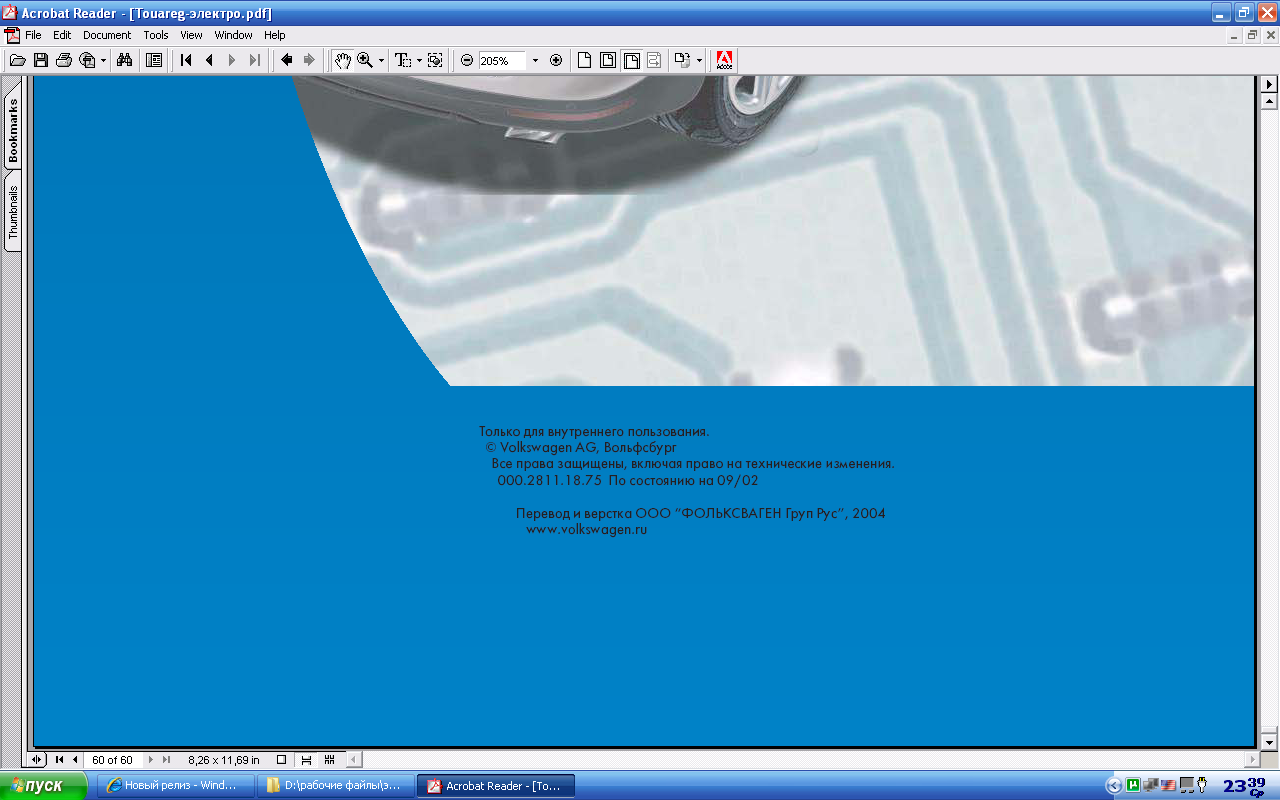Click the Rotate view toolbar icon
The image size is (1280, 800).
click(683, 60)
